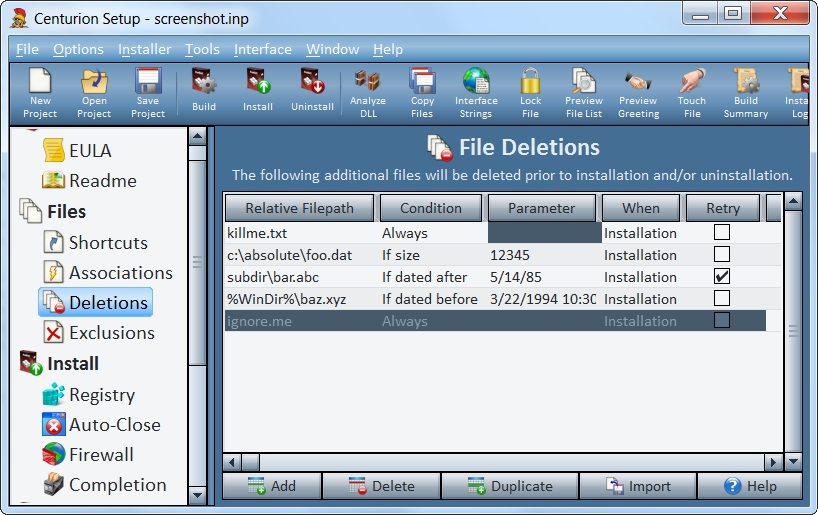
Task: Open the Window menu
Action: 332,49
